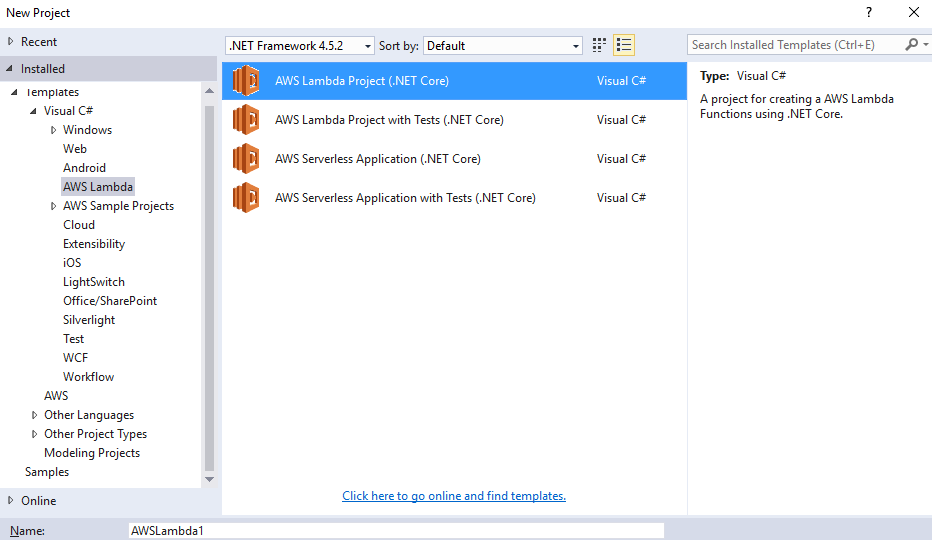Collapse the Installed section

point(10,69)
